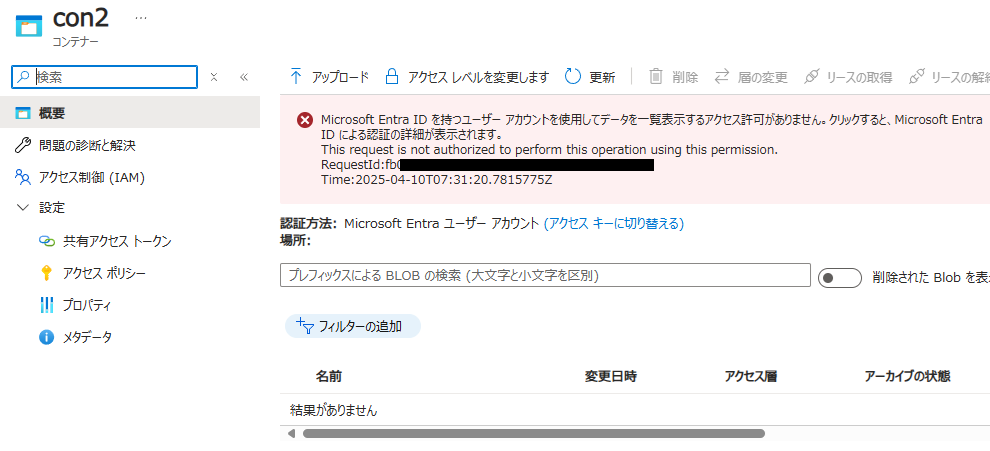Click the Time:2025-04-10T07:31:20 error line
Screen dimensions: 990x451
(x=437, y=179)
